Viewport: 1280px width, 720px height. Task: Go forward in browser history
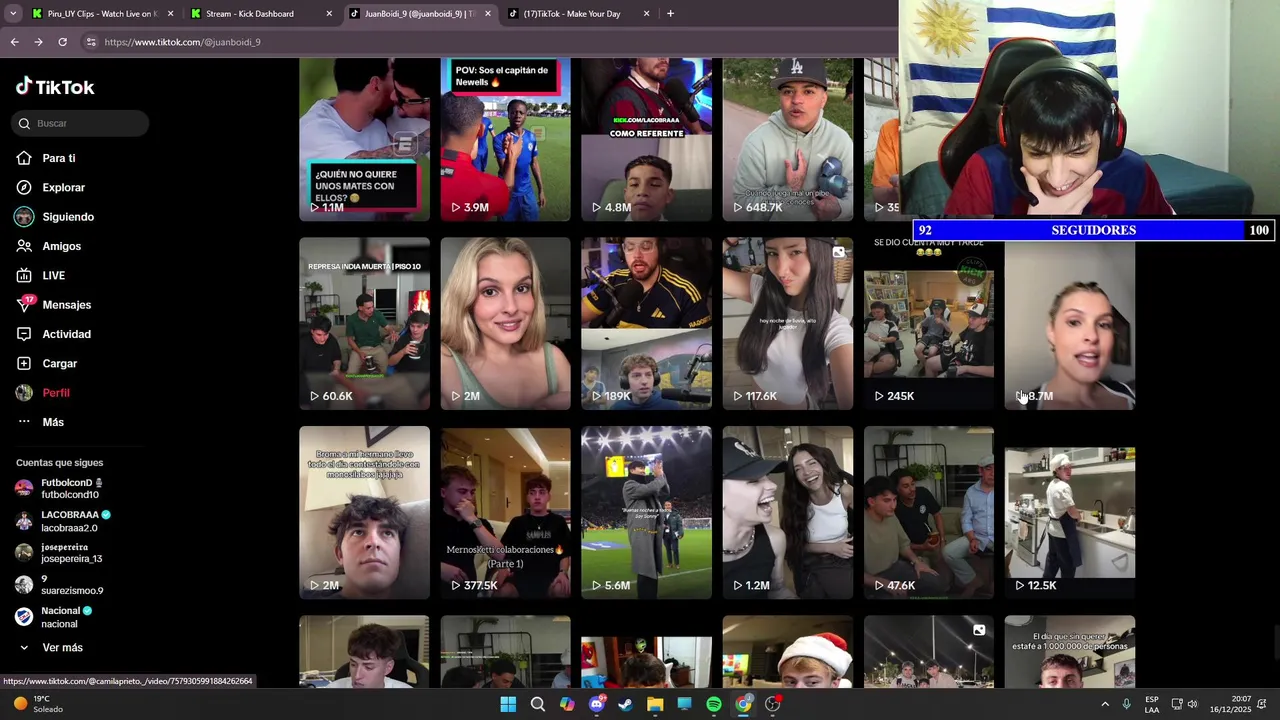pyautogui.click(x=38, y=42)
